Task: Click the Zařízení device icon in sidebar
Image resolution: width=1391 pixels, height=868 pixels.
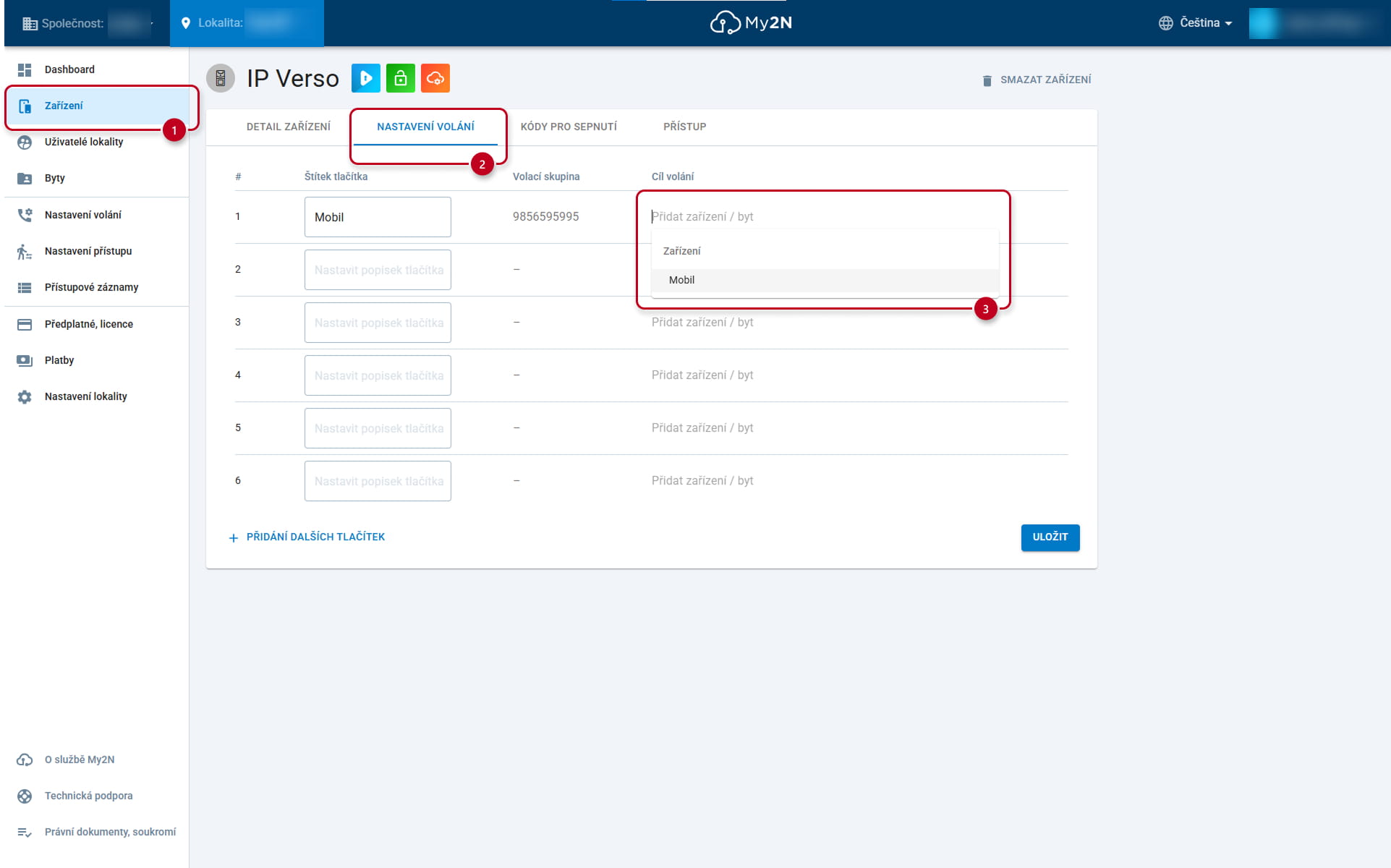Action: tap(25, 106)
